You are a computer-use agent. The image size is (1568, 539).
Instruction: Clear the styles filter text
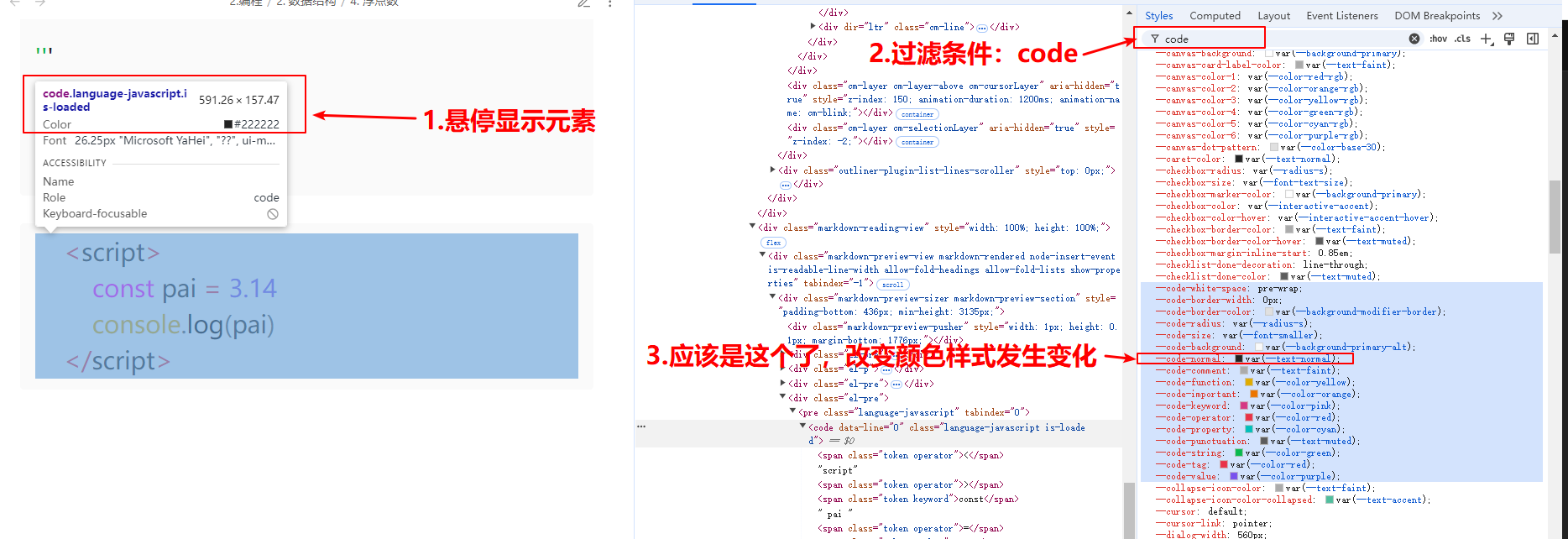point(1414,39)
